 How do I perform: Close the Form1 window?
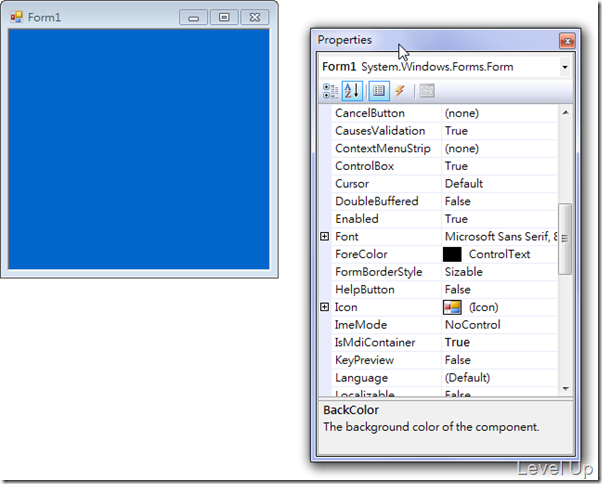tap(255, 17)
